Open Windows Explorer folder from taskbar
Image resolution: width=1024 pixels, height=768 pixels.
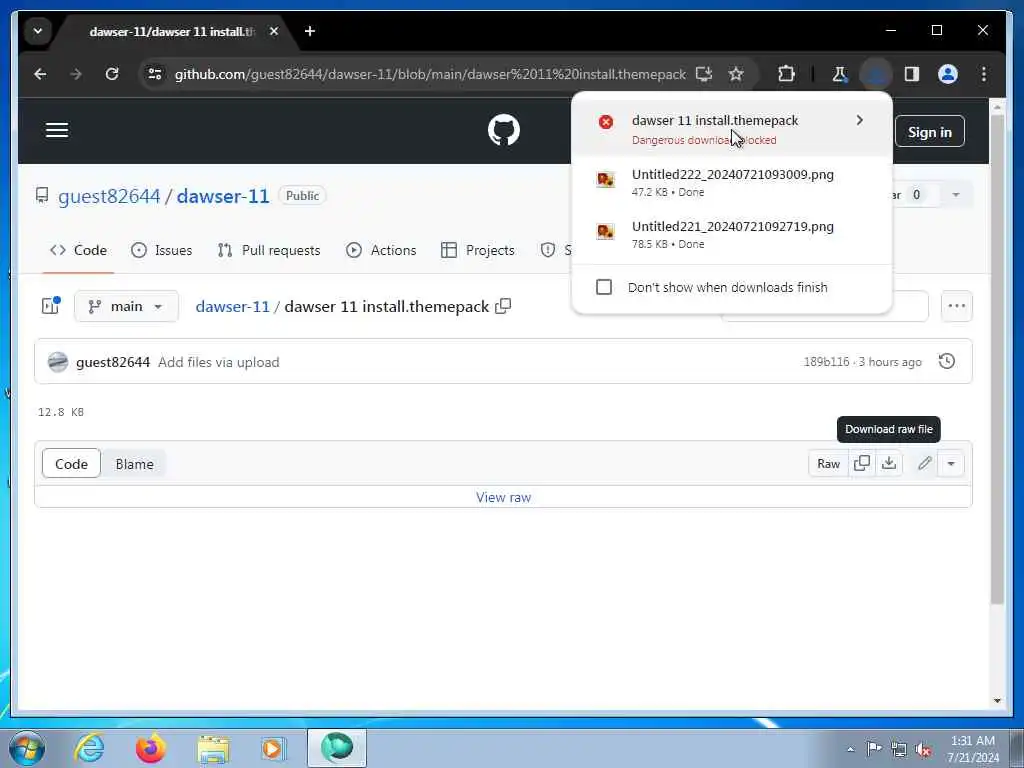tap(213, 748)
